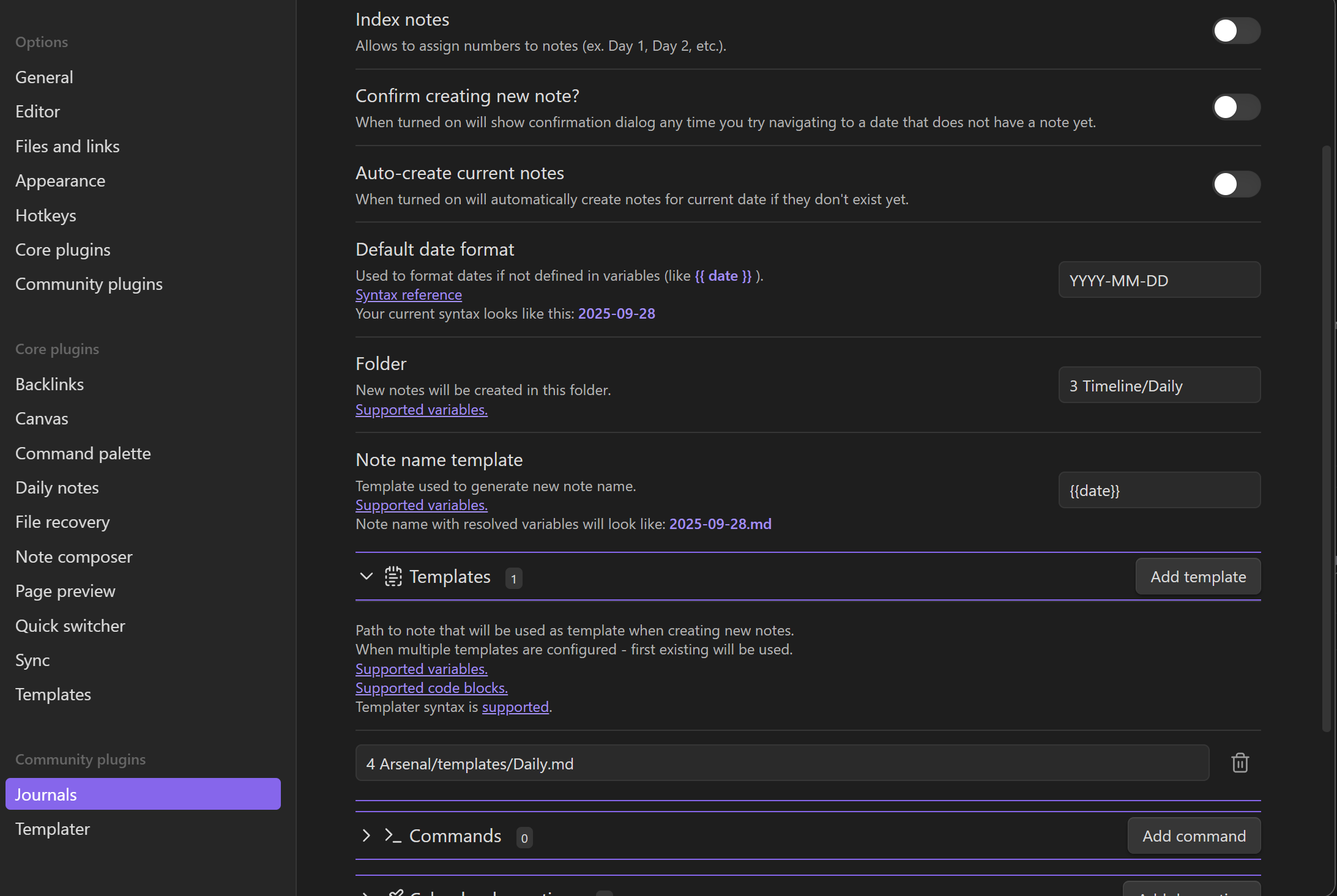This screenshot has width=1337, height=896.
Task: Click the Commands terminal prompt icon
Action: 393,835
